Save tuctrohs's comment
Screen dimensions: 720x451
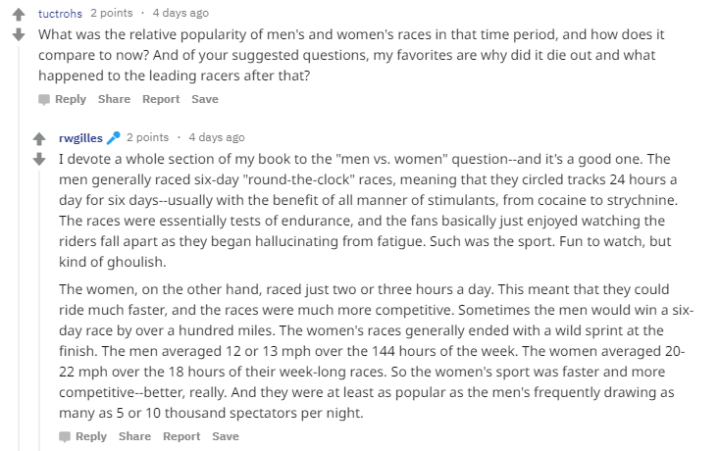coord(204,99)
